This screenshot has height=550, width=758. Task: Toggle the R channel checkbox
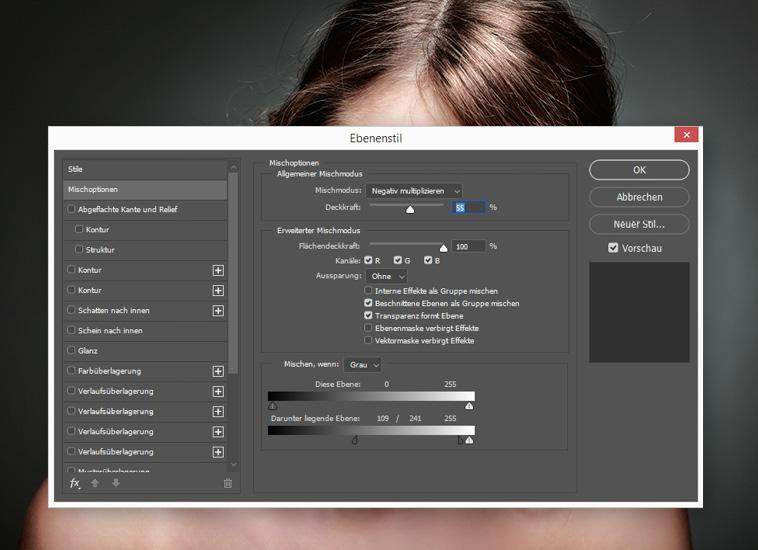pos(368,260)
